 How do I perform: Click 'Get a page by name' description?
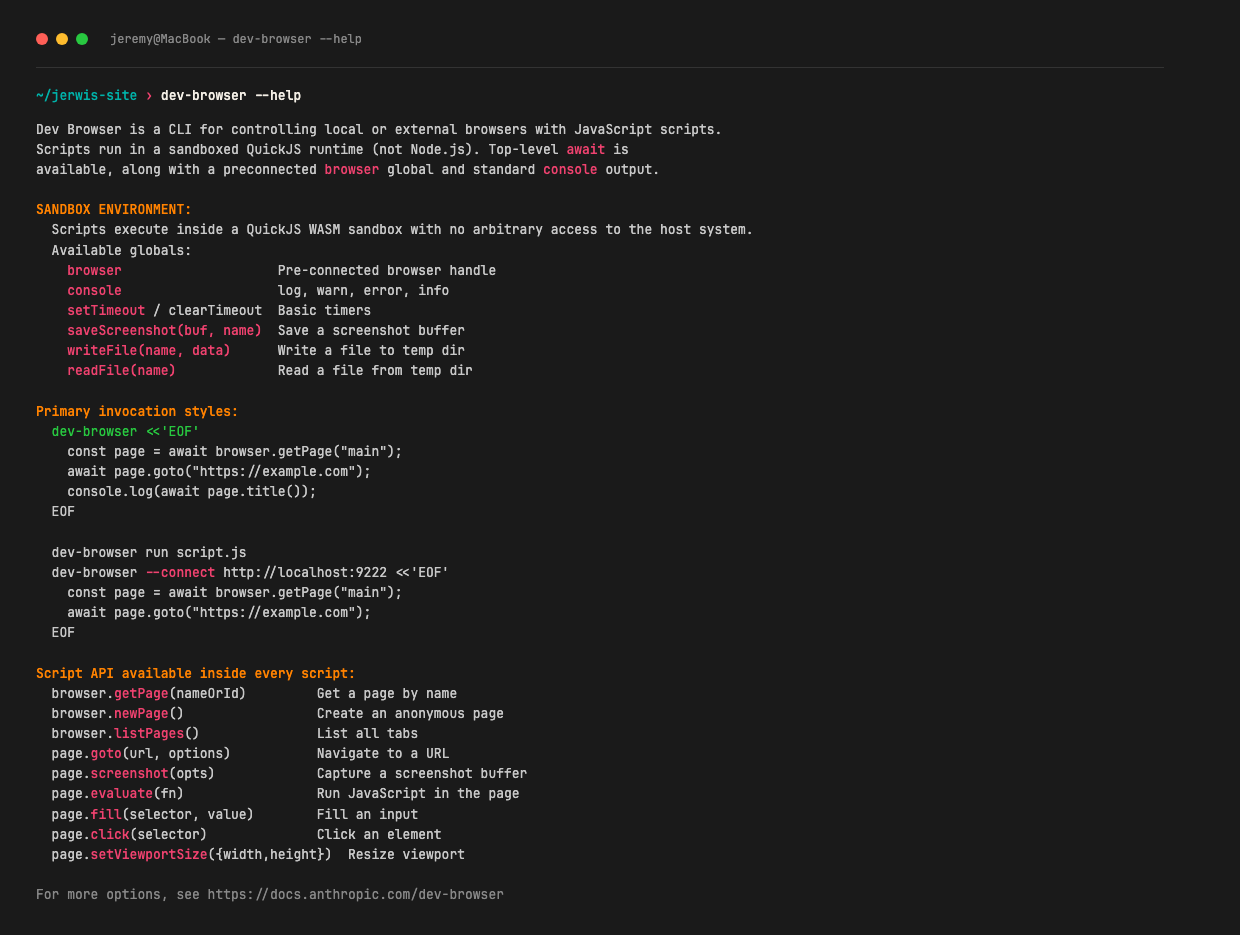[387, 694]
